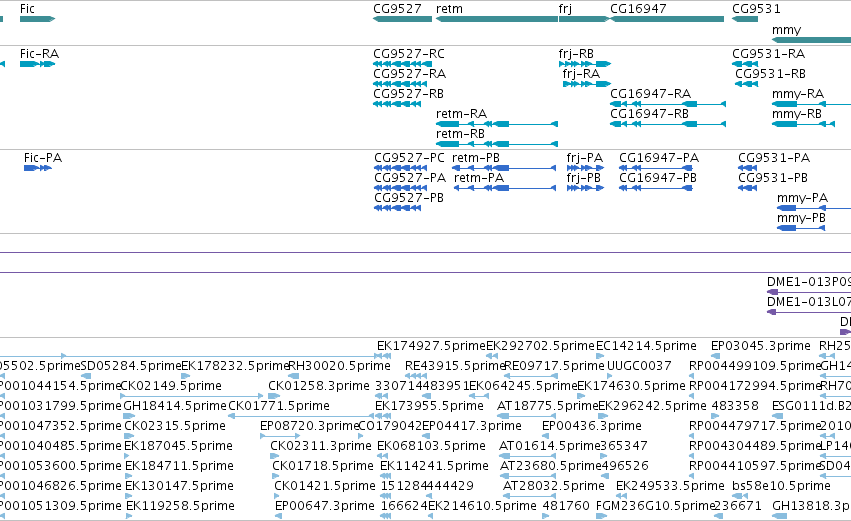
Task: Click transcript CG16947-RA
Action: point(668,104)
